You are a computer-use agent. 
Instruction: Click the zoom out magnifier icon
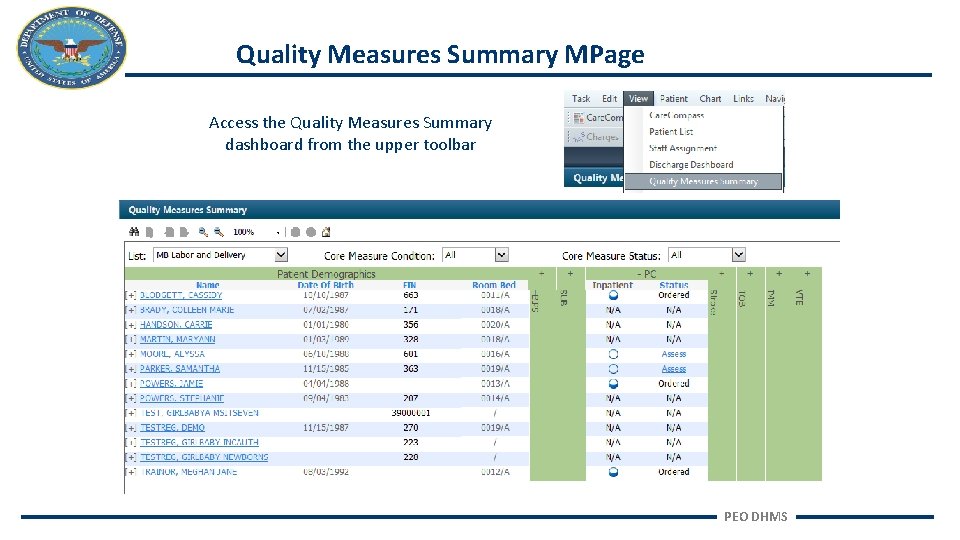pyautogui.click(x=219, y=232)
